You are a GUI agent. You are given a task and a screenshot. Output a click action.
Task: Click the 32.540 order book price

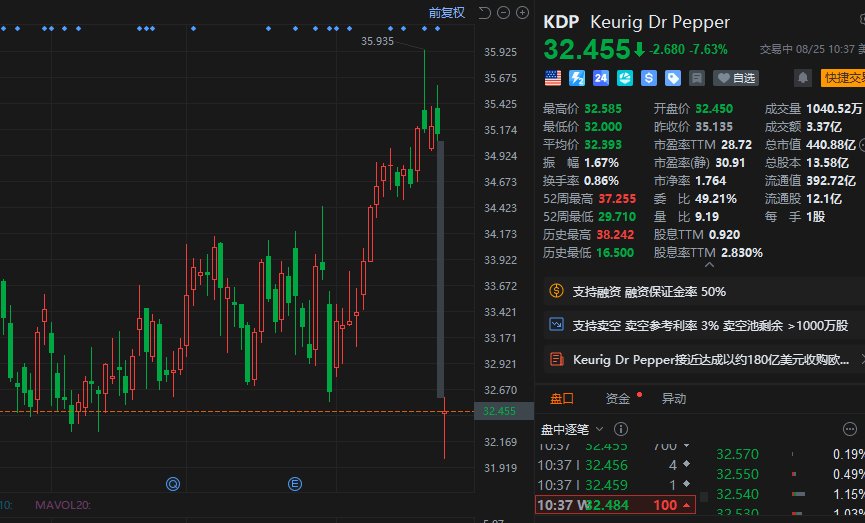737,494
